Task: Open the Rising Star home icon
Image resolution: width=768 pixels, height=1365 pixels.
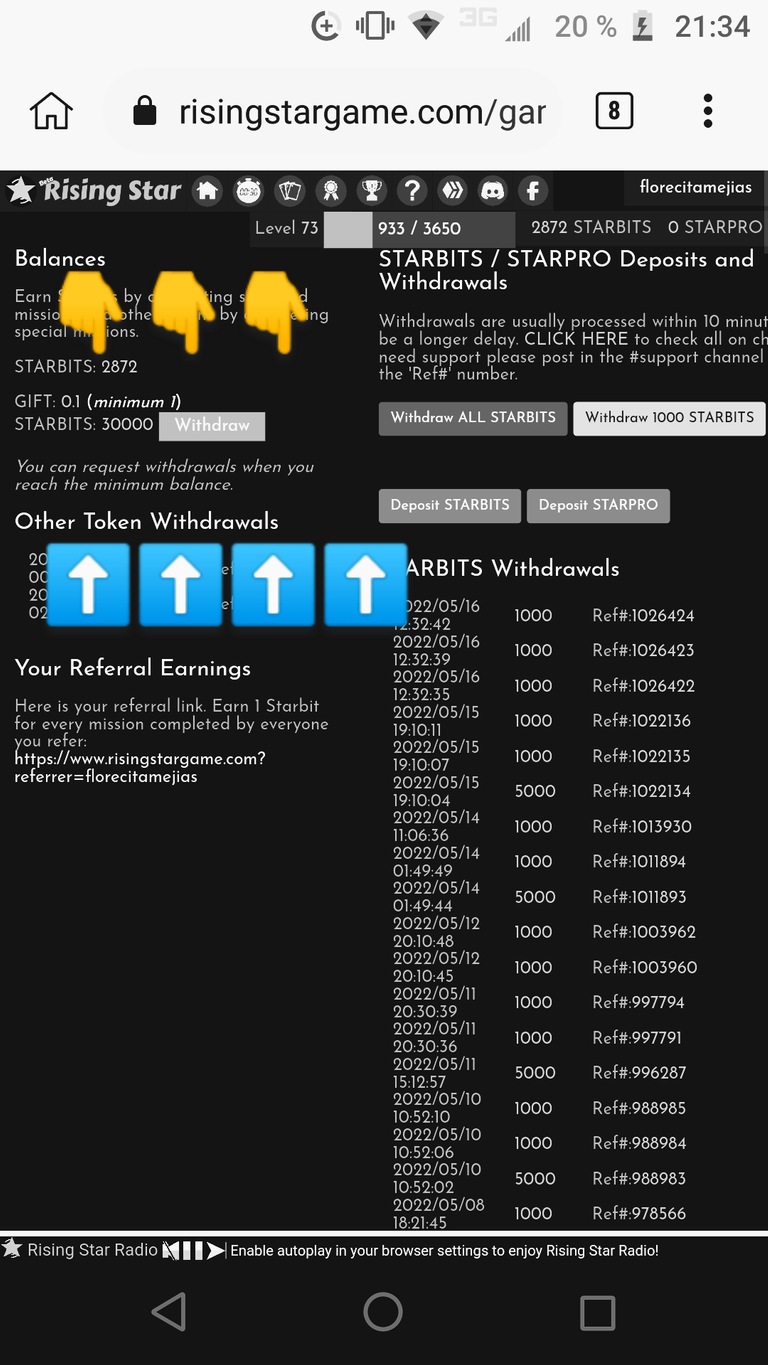Action: click(207, 190)
